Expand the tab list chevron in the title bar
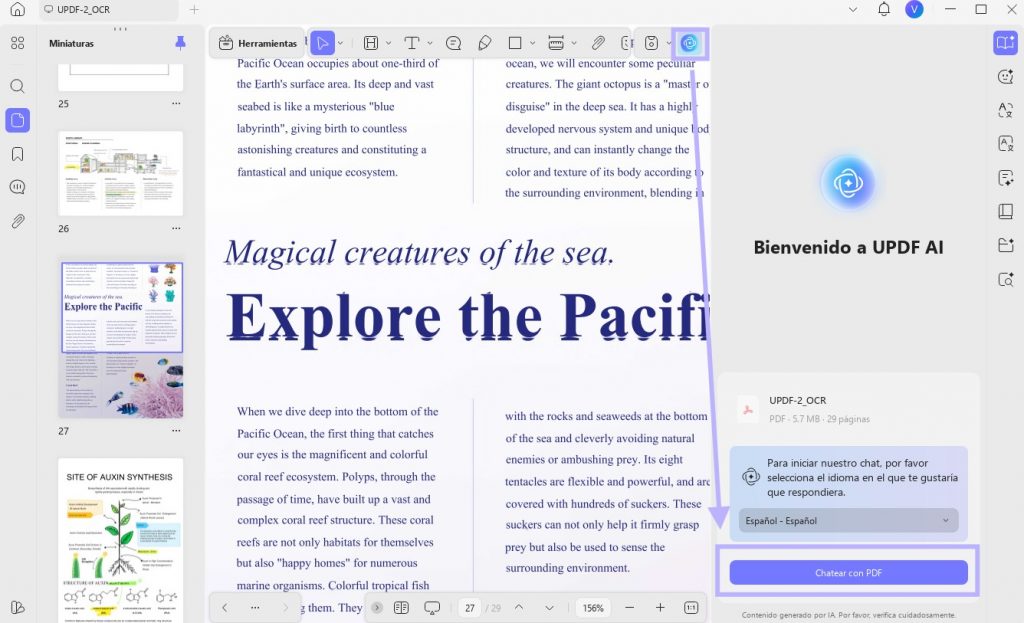 click(x=853, y=10)
